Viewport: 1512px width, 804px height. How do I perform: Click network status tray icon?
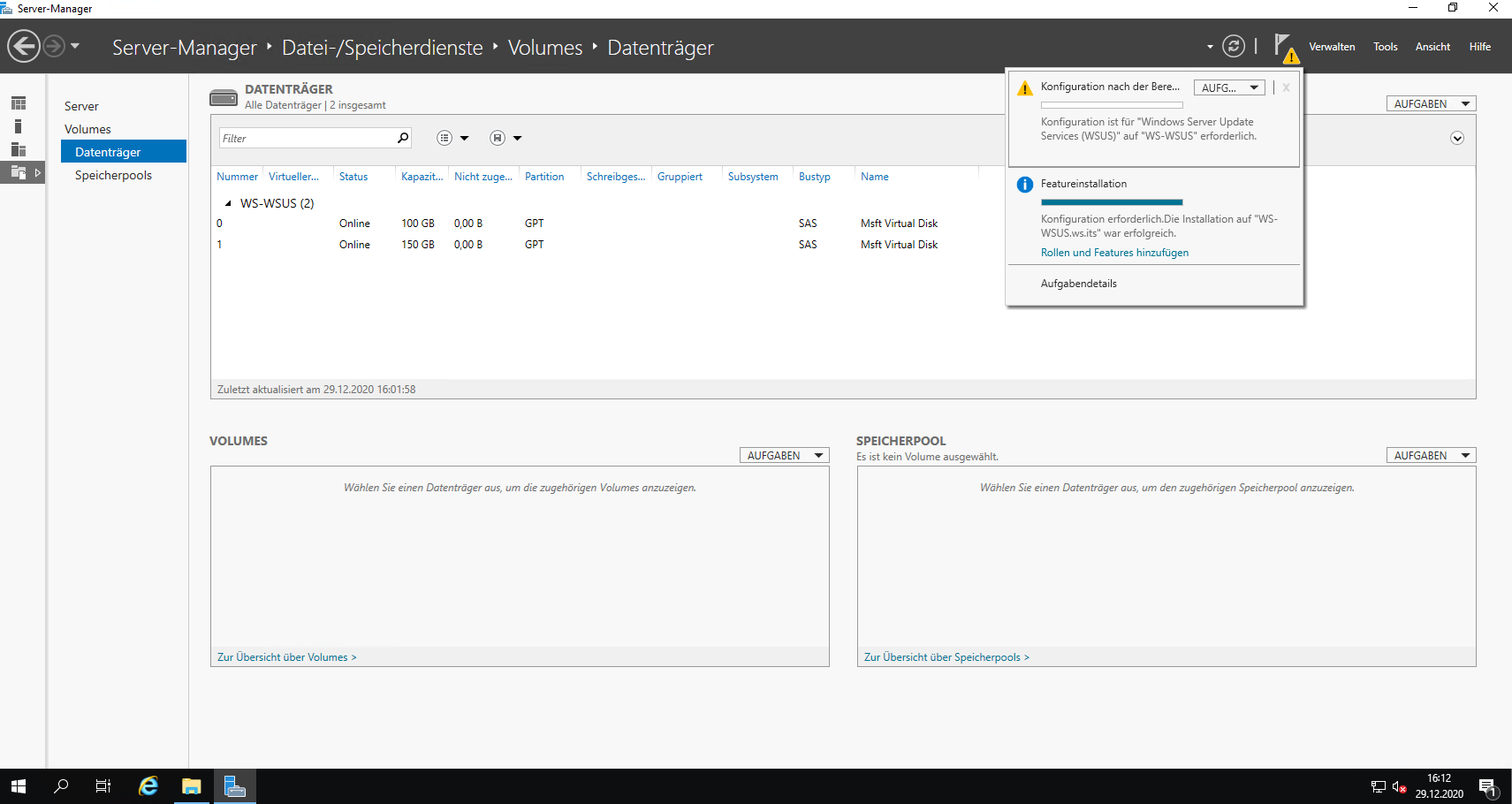click(x=1379, y=786)
